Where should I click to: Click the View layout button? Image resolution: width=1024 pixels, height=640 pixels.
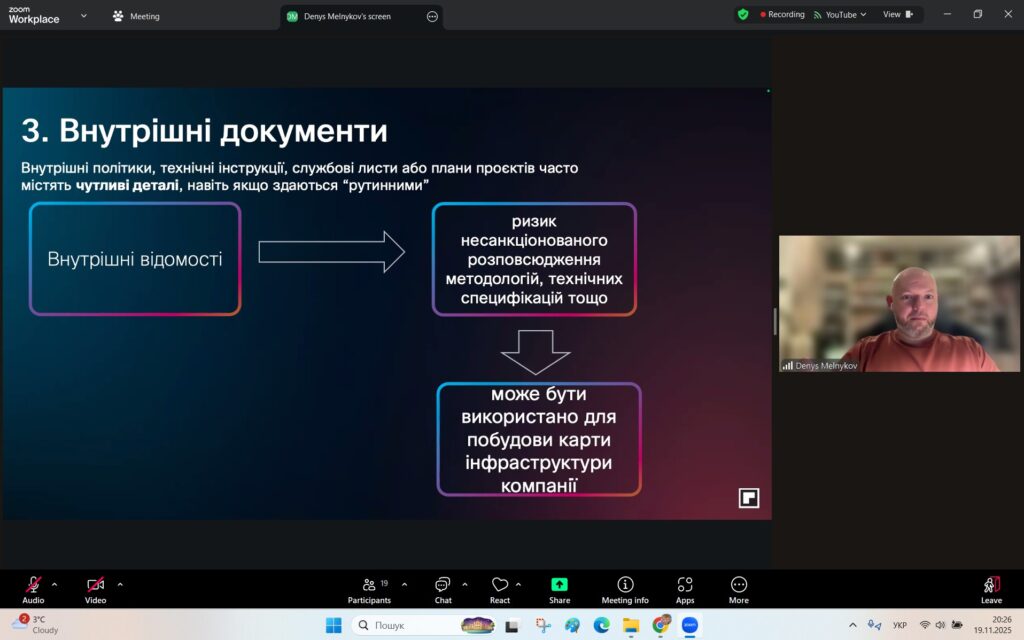pos(897,15)
